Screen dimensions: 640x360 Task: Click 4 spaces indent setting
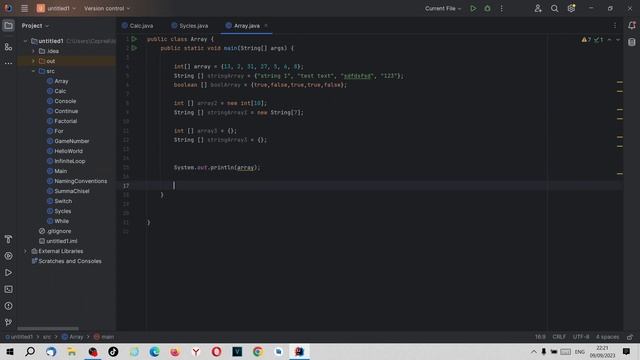tap(607, 337)
